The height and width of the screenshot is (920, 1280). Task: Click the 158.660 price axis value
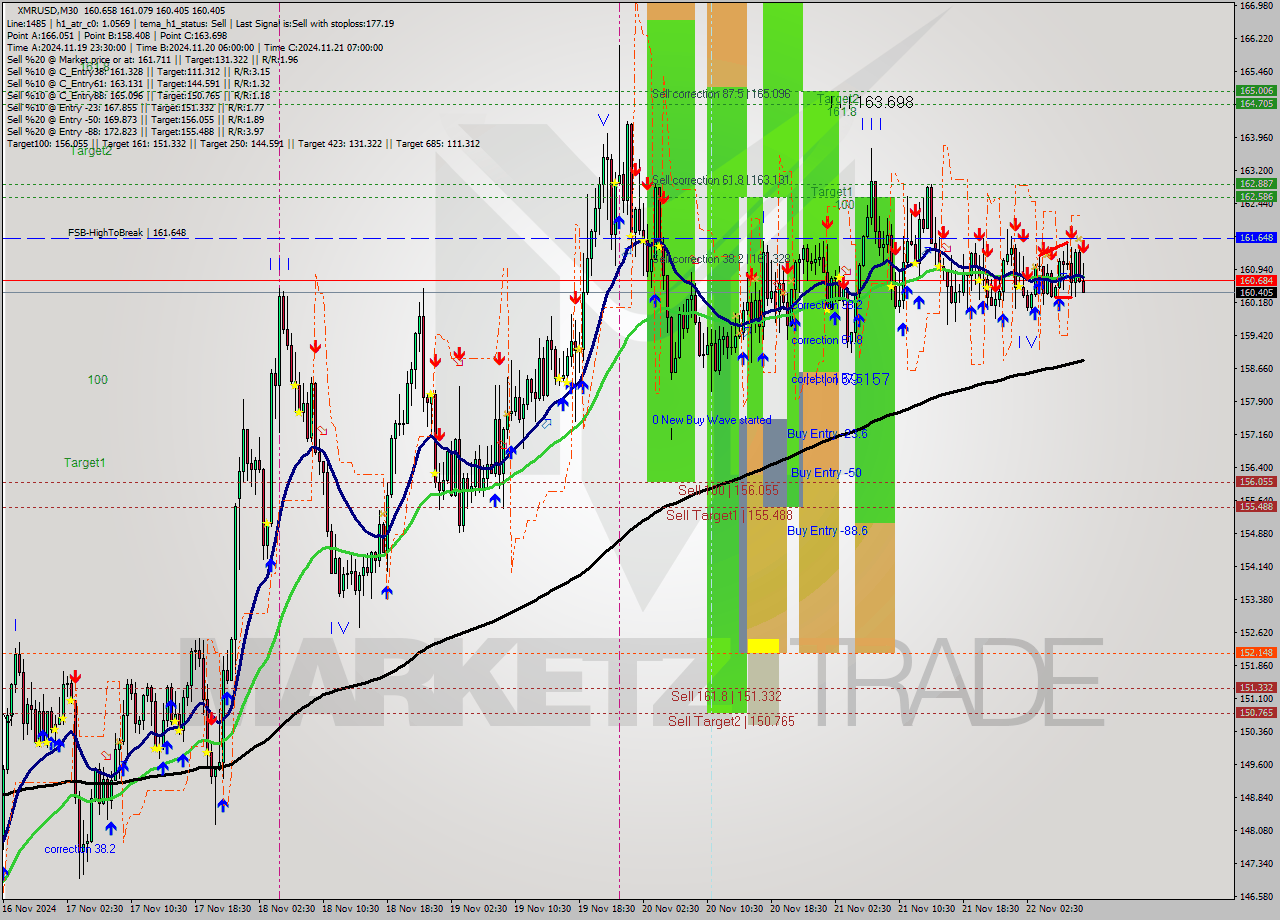[1256, 369]
